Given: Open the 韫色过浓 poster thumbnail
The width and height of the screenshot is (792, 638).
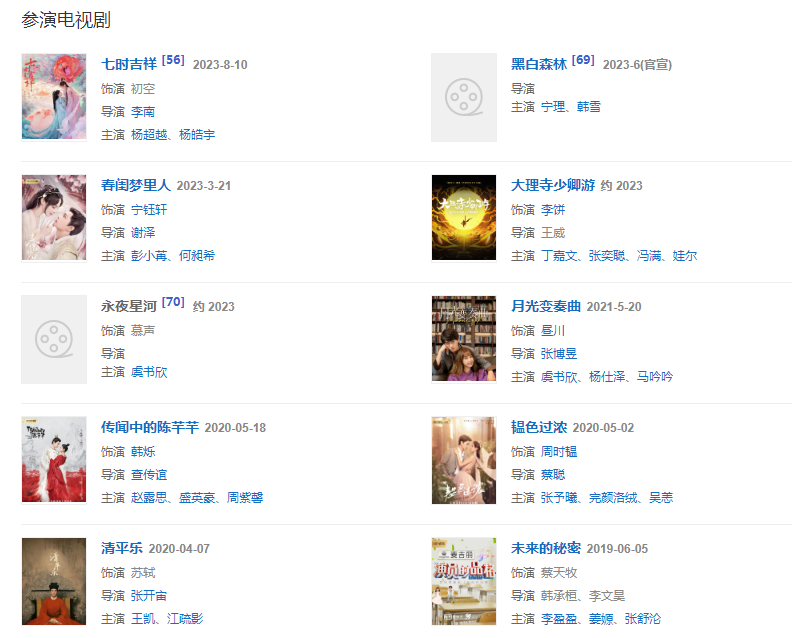Looking at the screenshot, I should [x=464, y=460].
